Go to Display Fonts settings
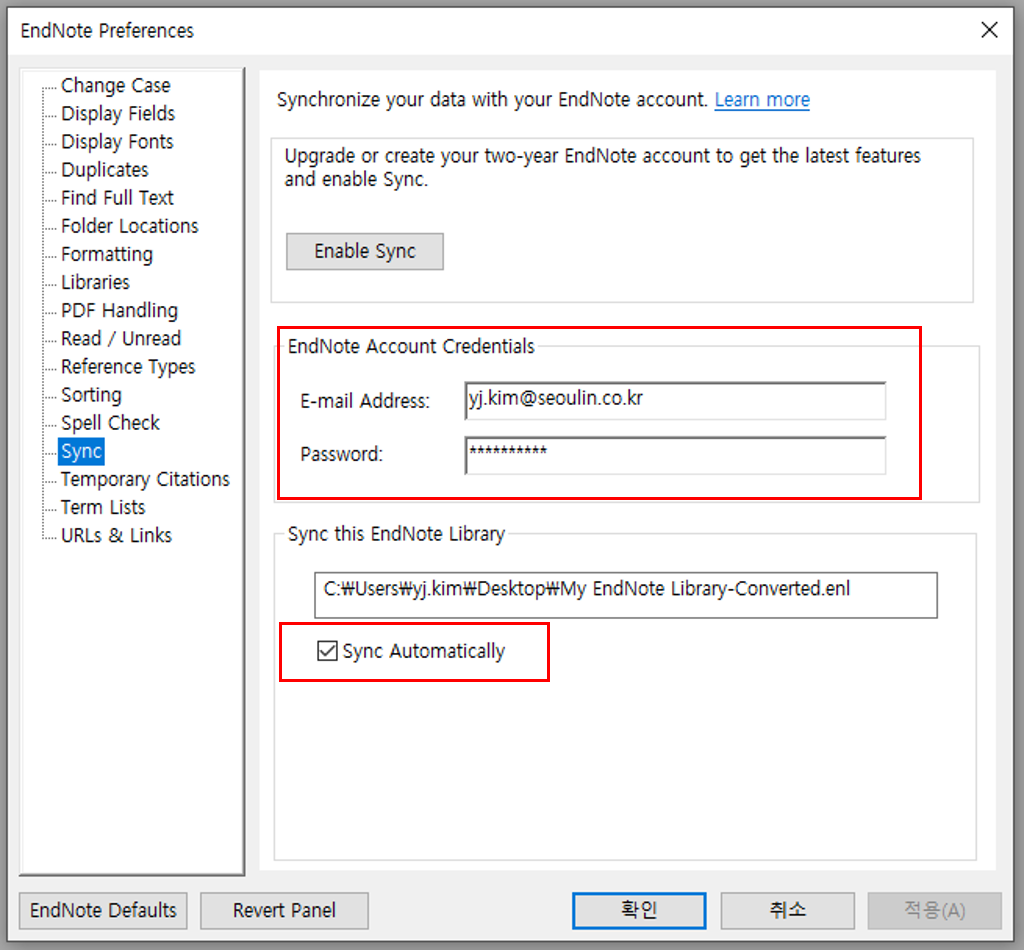1024x950 pixels. tap(118, 142)
